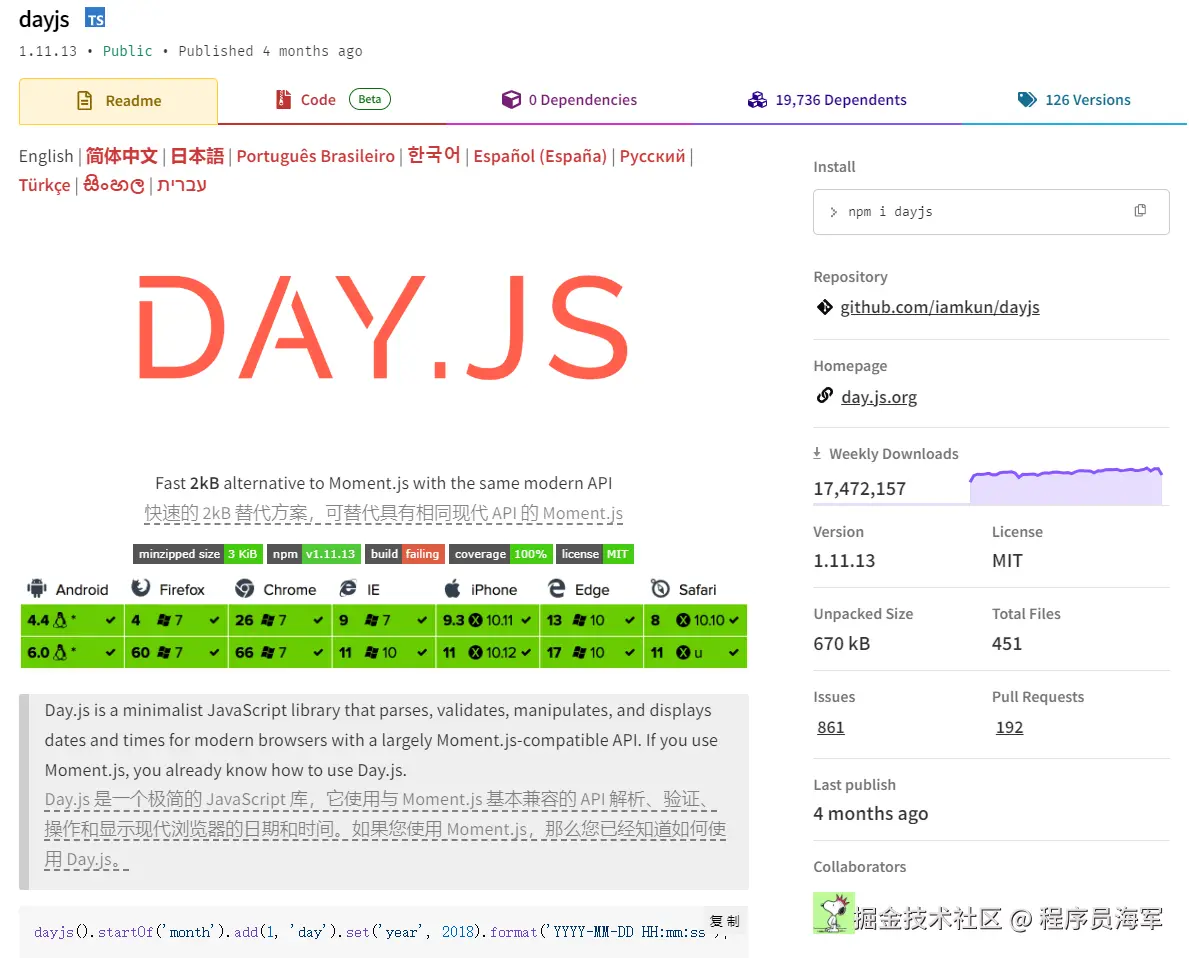Click the collaborator Snoopy avatar
The height and width of the screenshot is (958, 1189).
pos(834,912)
